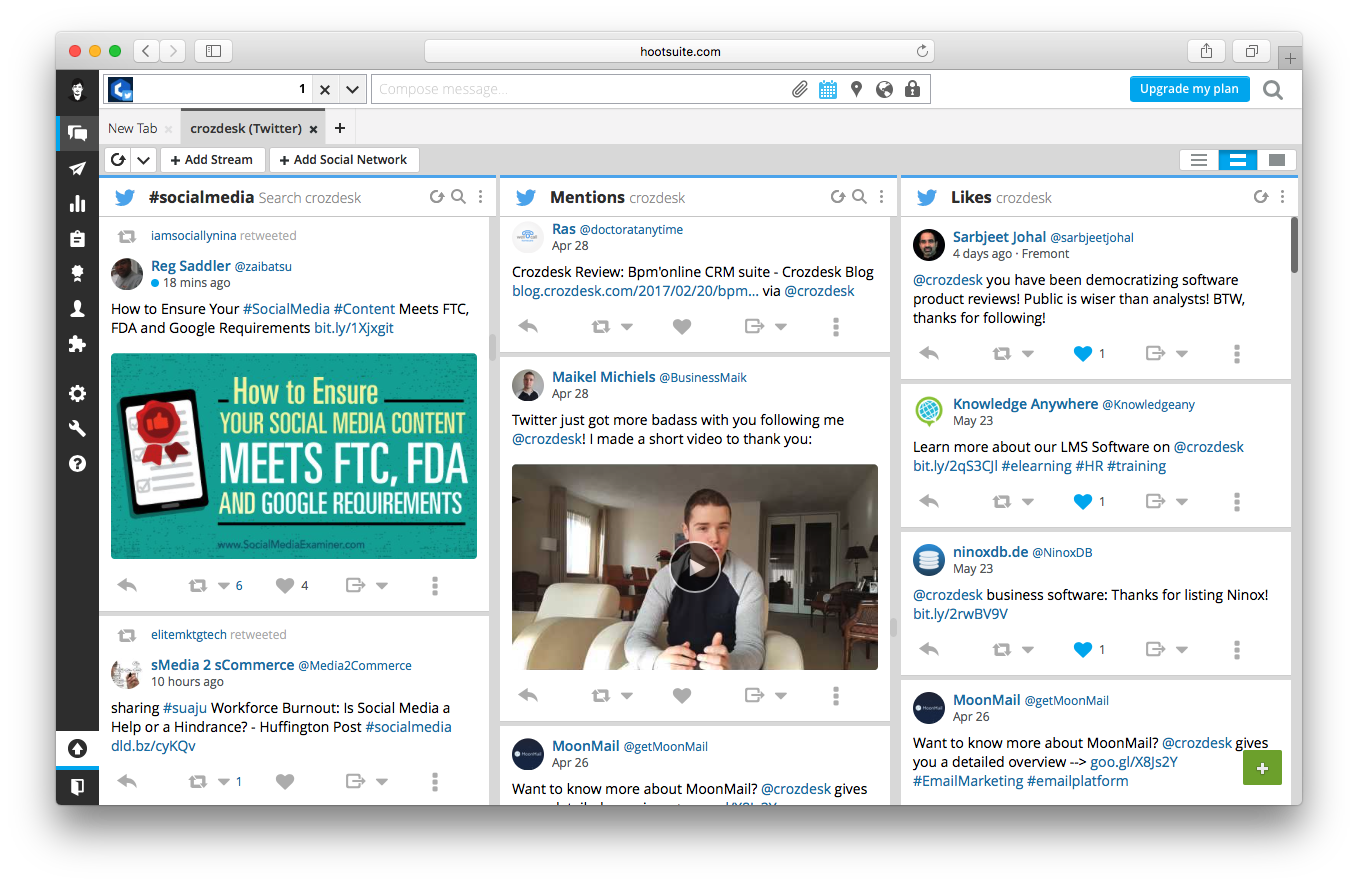Open the bit.ly/1Xjxgit link

coord(354,328)
